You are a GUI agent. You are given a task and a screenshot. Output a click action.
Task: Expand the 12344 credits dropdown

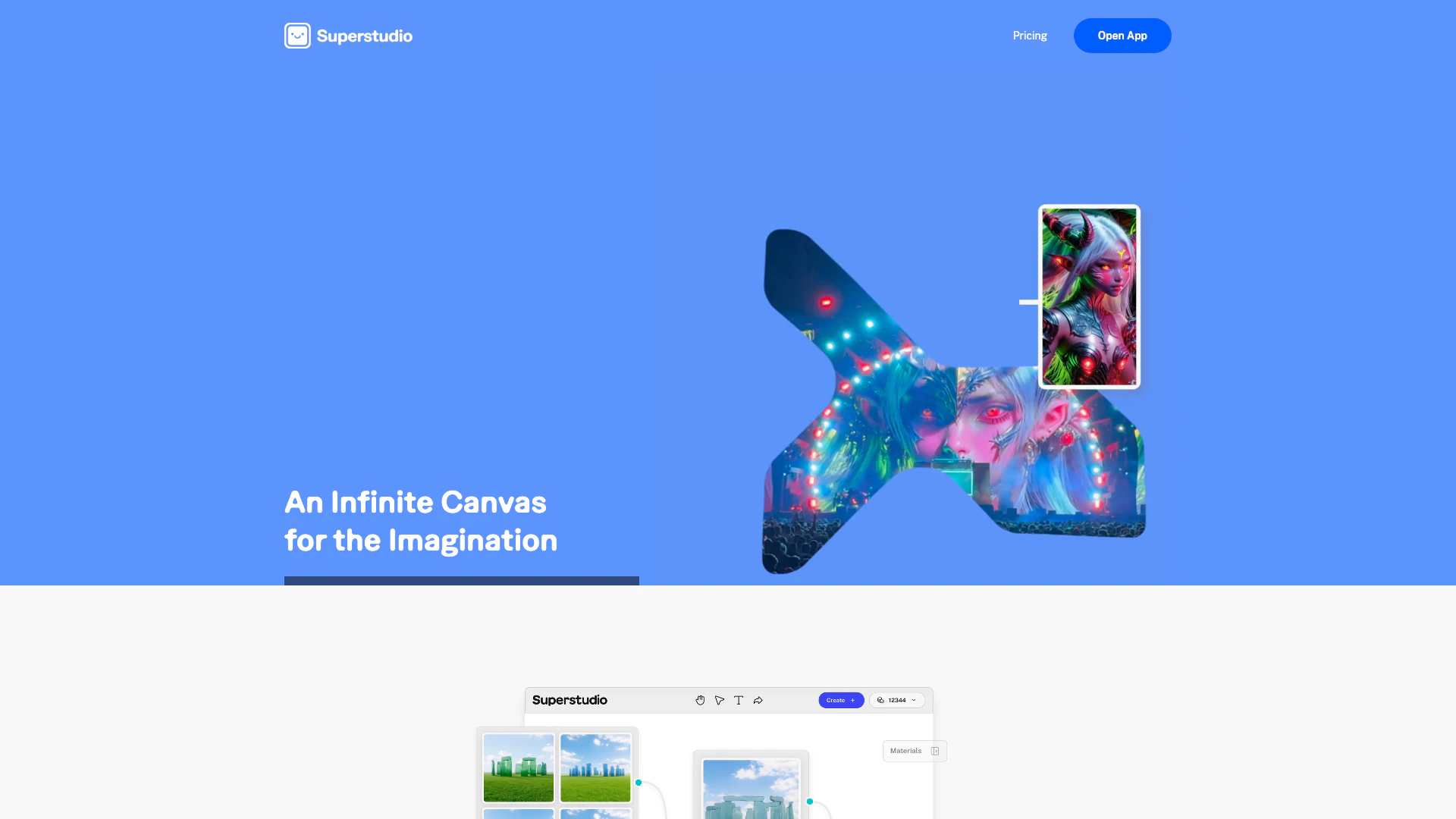point(914,700)
